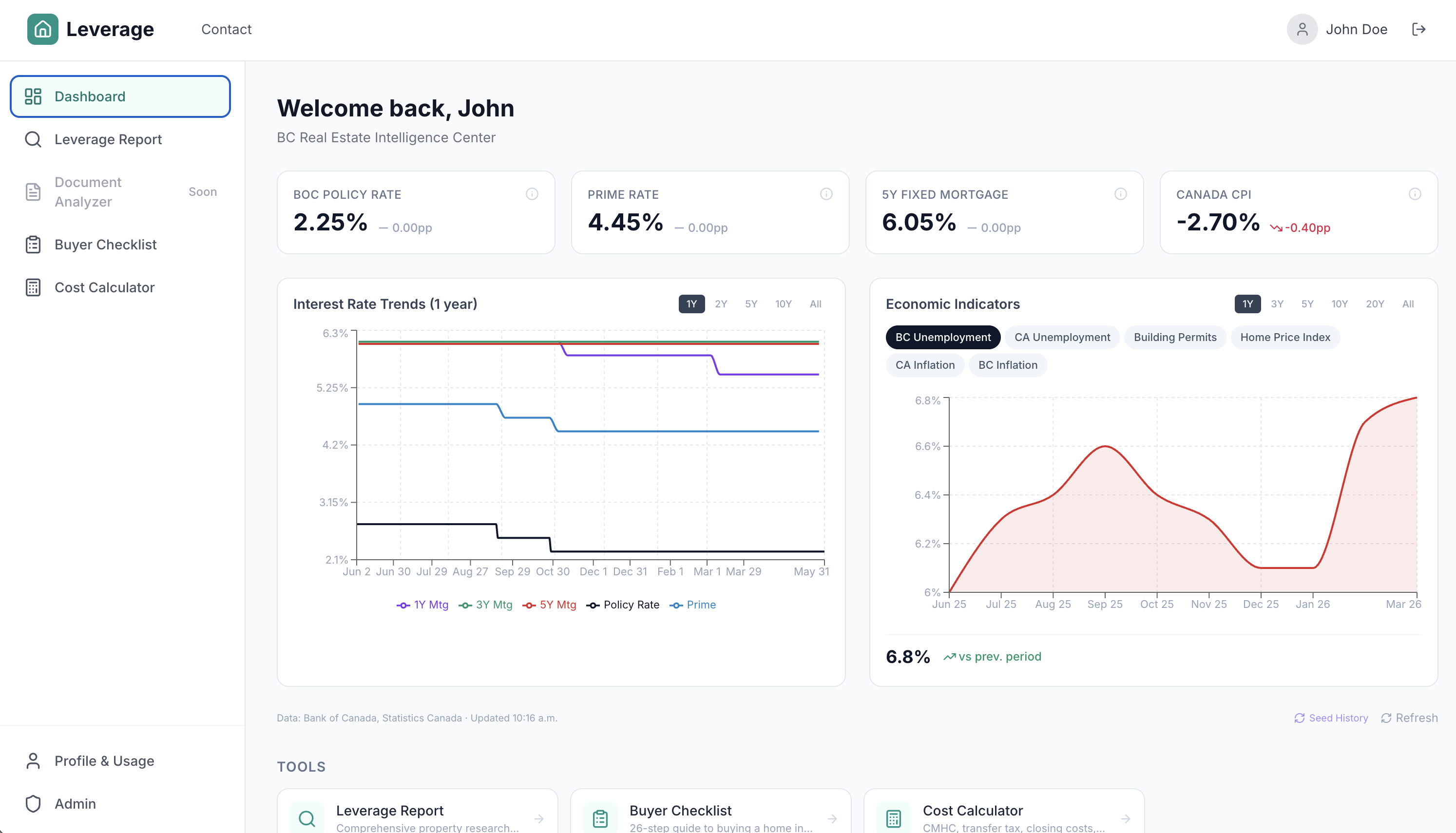Toggle Prime series in chart legend
Screen dimensions: 1456x833
pos(693,605)
